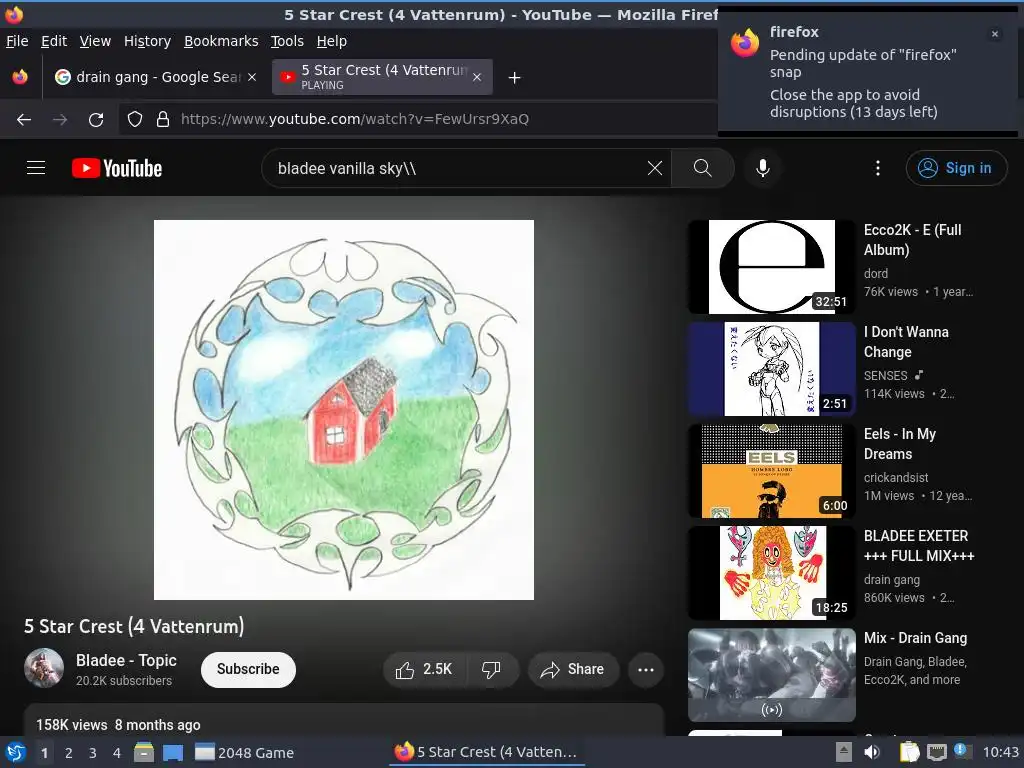Open the File menu

(17, 41)
